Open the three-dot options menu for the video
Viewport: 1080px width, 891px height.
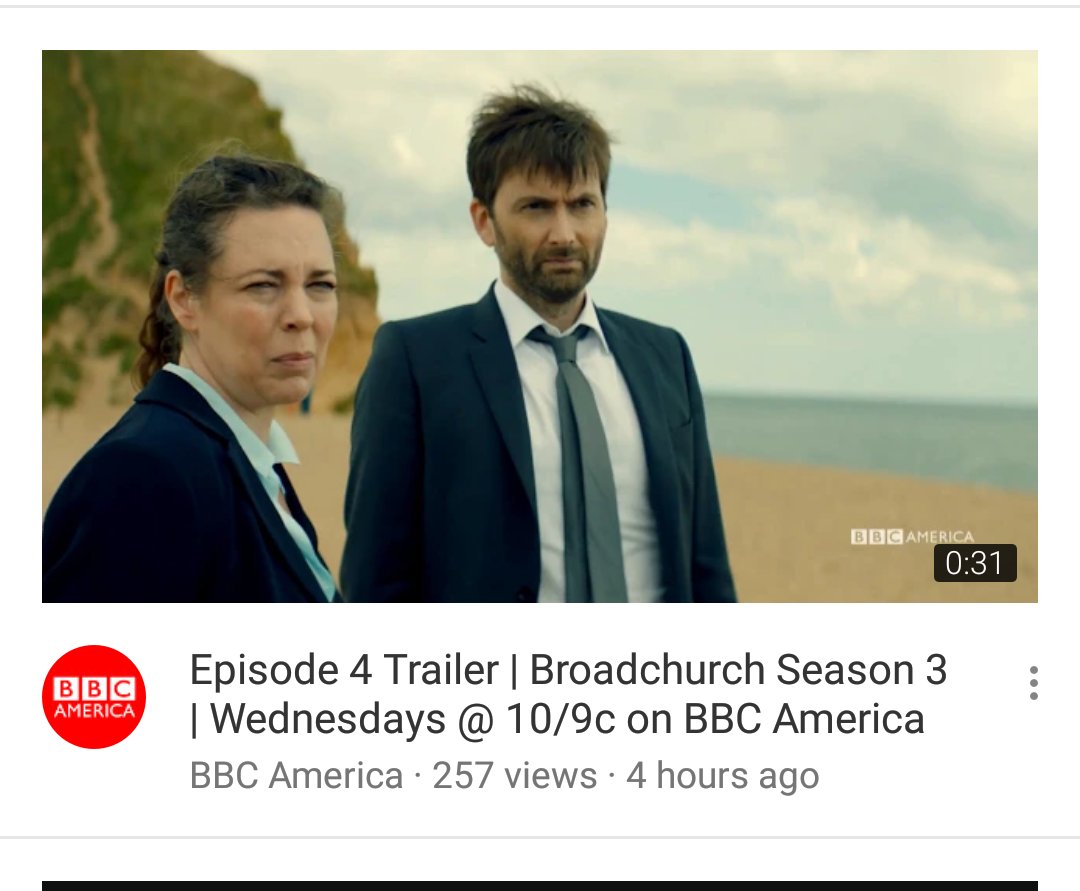click(x=1033, y=683)
